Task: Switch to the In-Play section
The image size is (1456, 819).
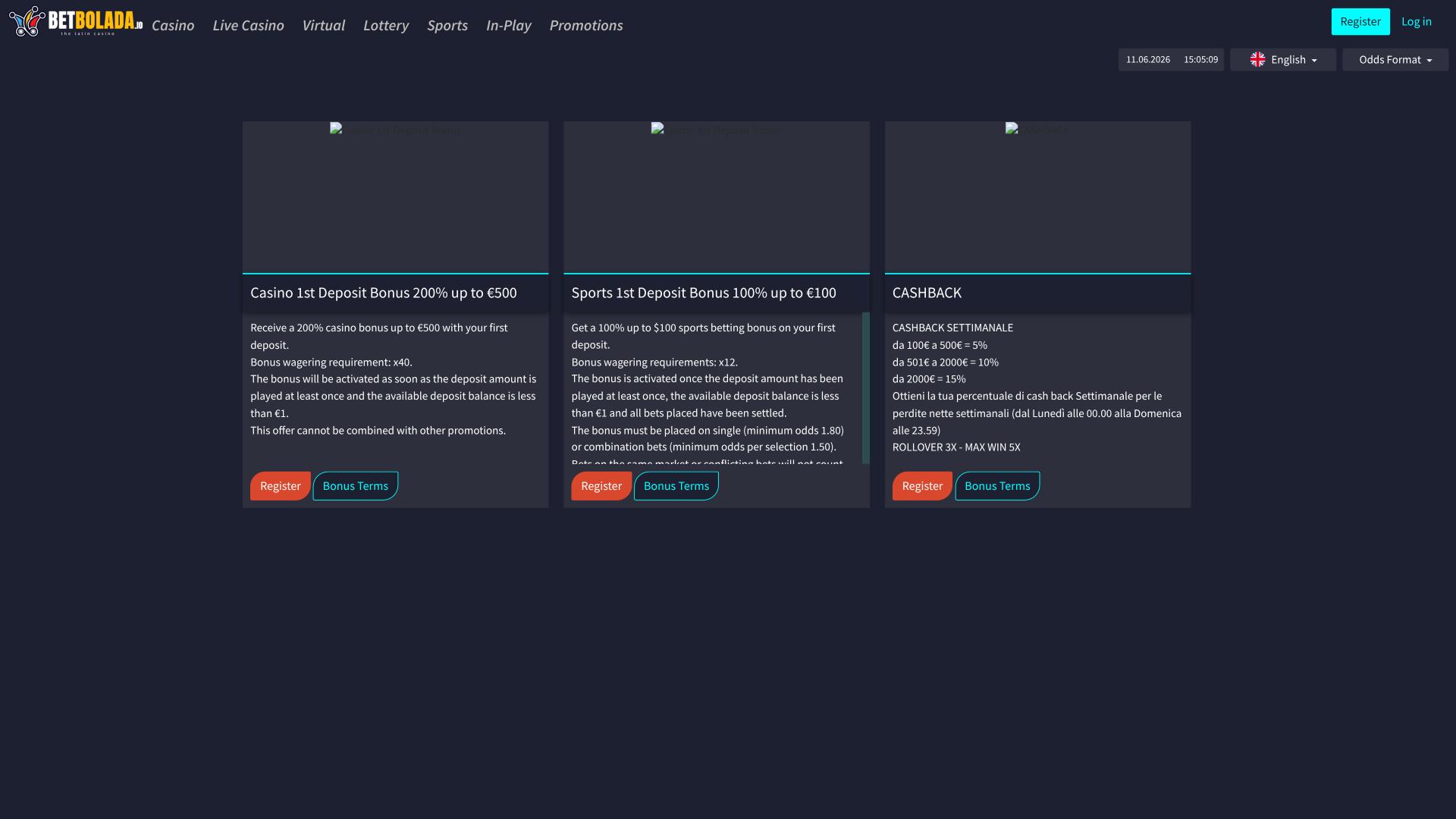Action: pos(508,25)
